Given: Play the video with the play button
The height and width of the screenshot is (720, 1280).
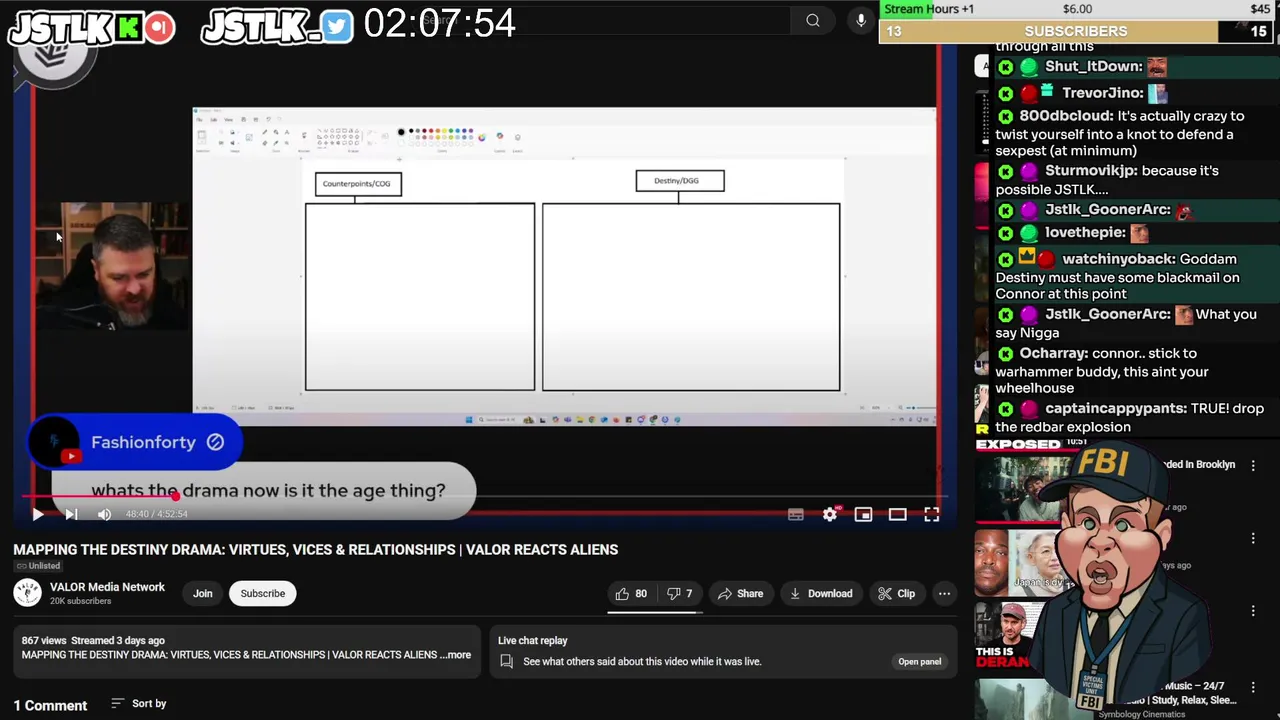Looking at the screenshot, I should (x=37, y=514).
